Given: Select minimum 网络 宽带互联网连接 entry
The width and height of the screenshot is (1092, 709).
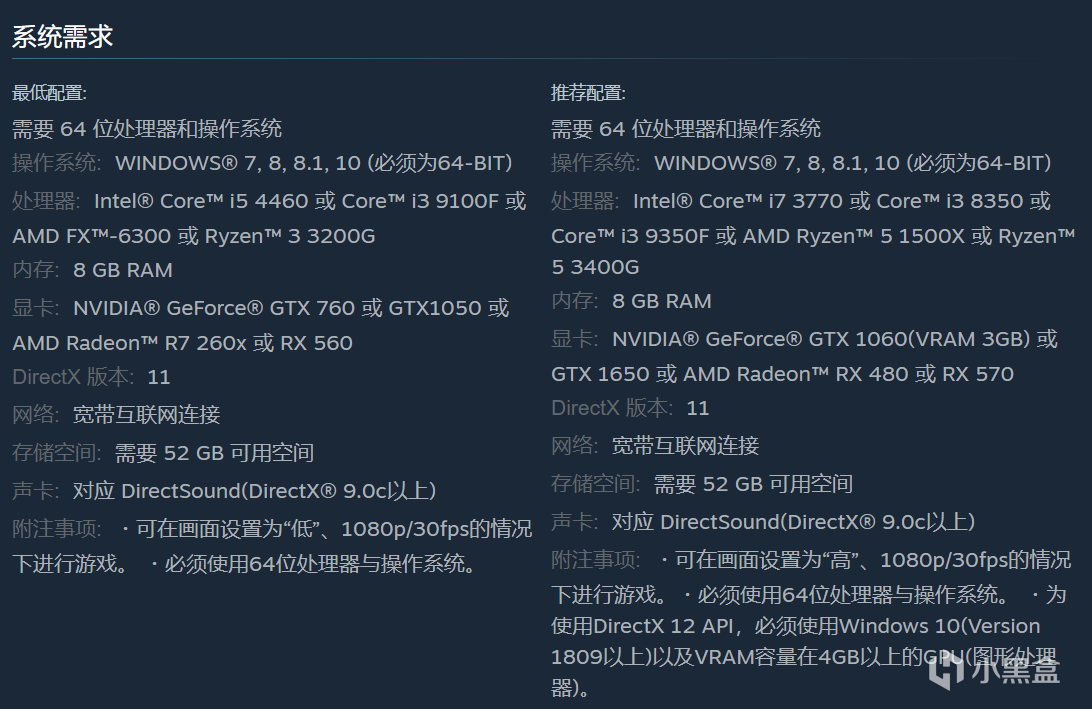Looking at the screenshot, I should click(116, 415).
